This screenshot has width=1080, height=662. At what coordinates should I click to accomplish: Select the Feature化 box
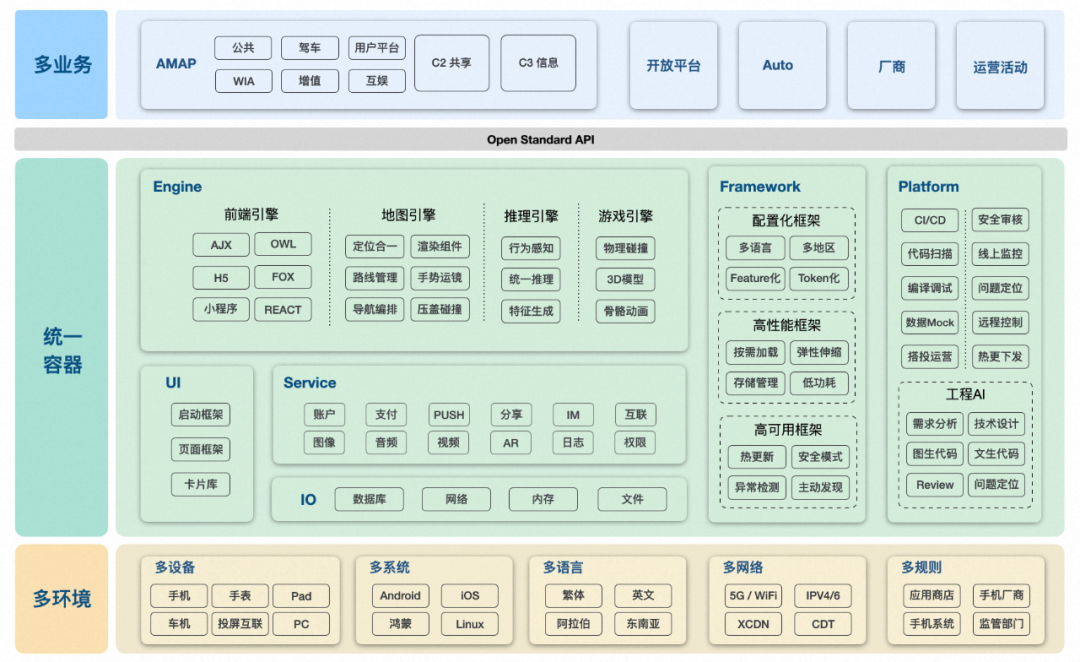(x=755, y=278)
